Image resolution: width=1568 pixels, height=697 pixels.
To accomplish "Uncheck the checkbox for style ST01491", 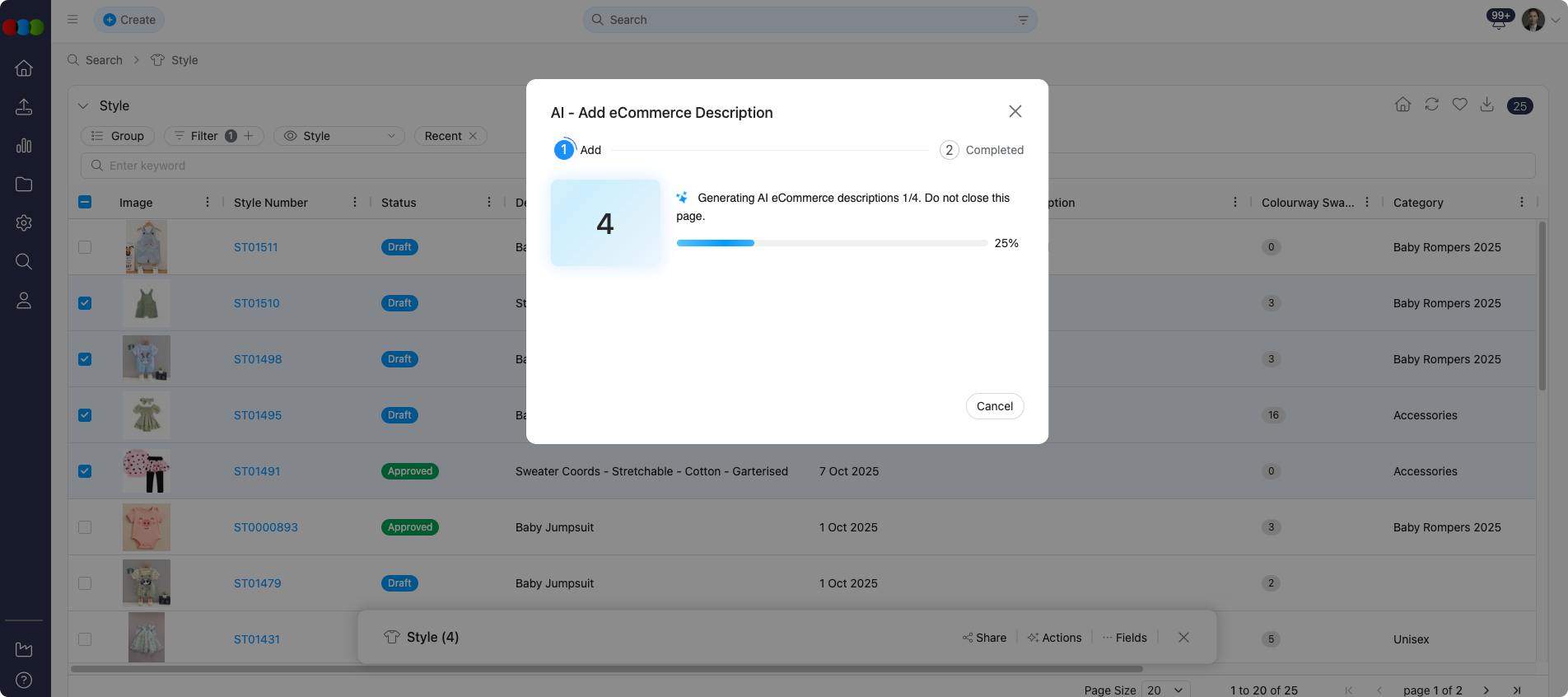I will [x=85, y=471].
